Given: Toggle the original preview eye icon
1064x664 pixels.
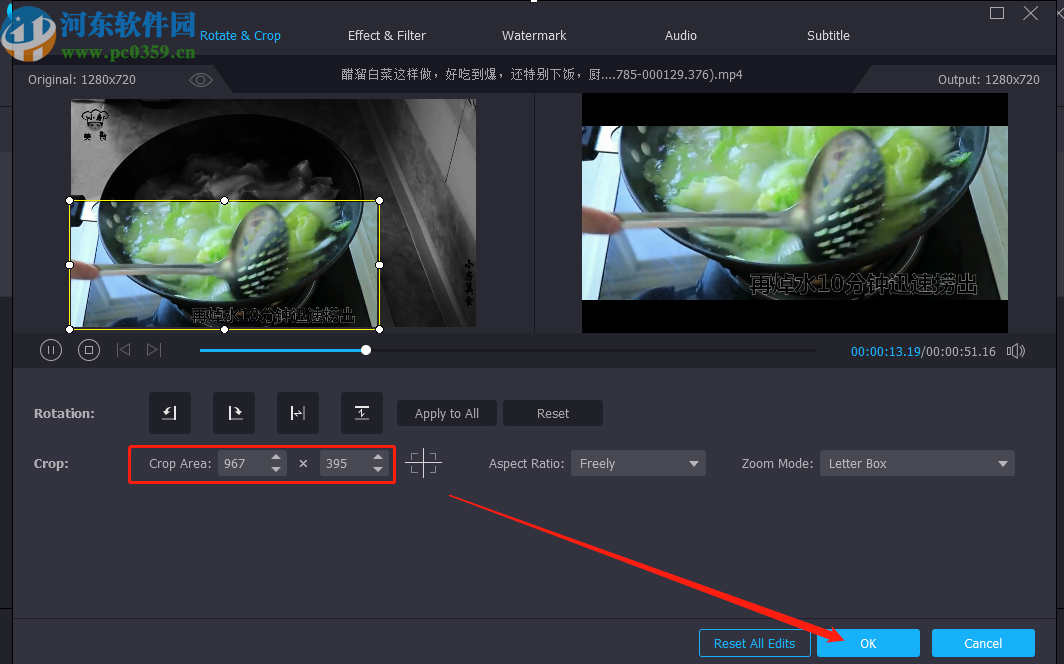Looking at the screenshot, I should tap(200, 80).
